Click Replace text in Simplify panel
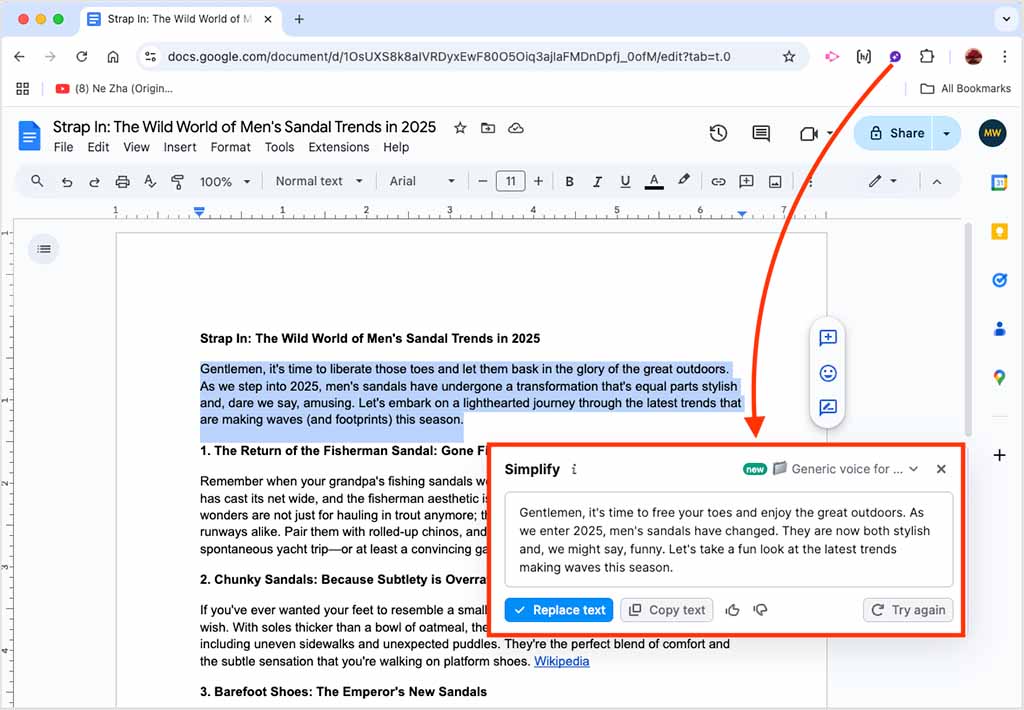Image resolution: width=1024 pixels, height=710 pixels. [x=559, y=610]
